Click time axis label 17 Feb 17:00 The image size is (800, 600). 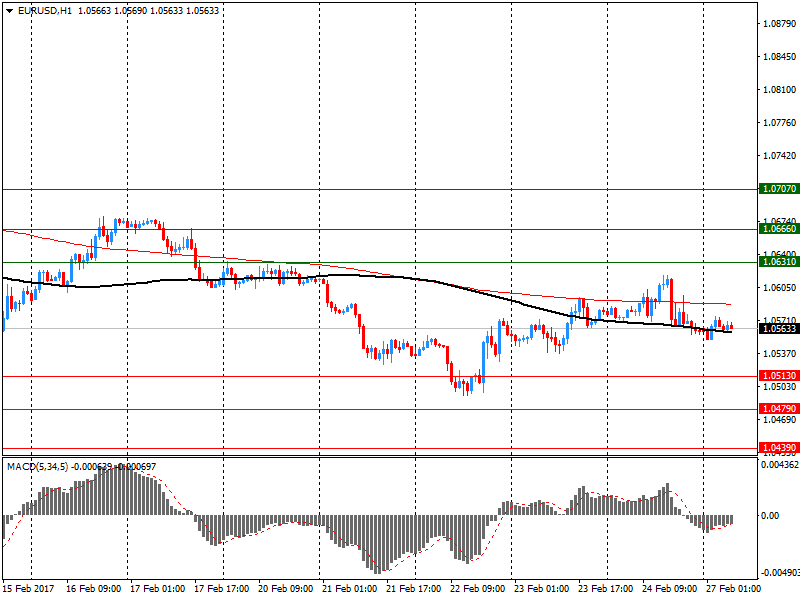(x=221, y=589)
